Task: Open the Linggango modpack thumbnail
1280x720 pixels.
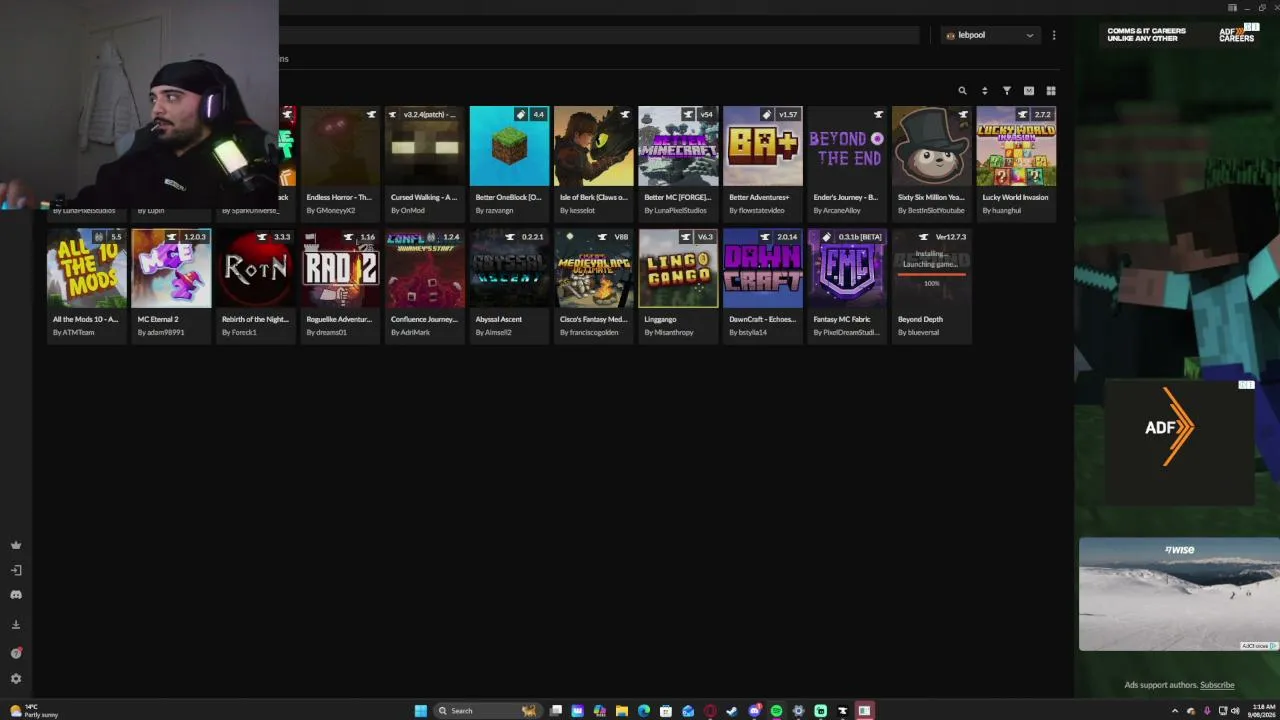Action: [679, 268]
